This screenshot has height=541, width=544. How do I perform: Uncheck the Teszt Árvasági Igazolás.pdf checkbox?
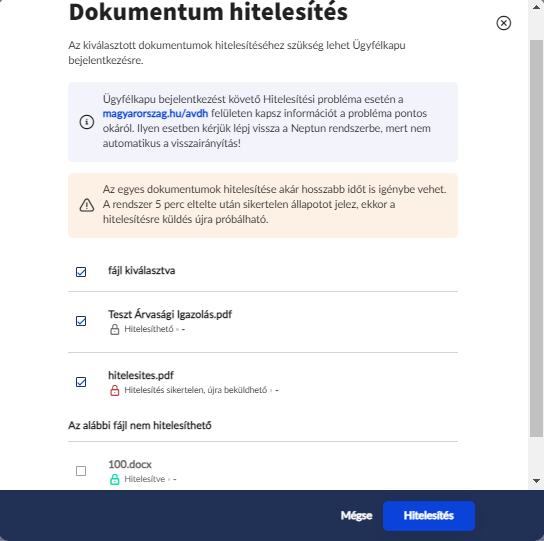[81, 321]
